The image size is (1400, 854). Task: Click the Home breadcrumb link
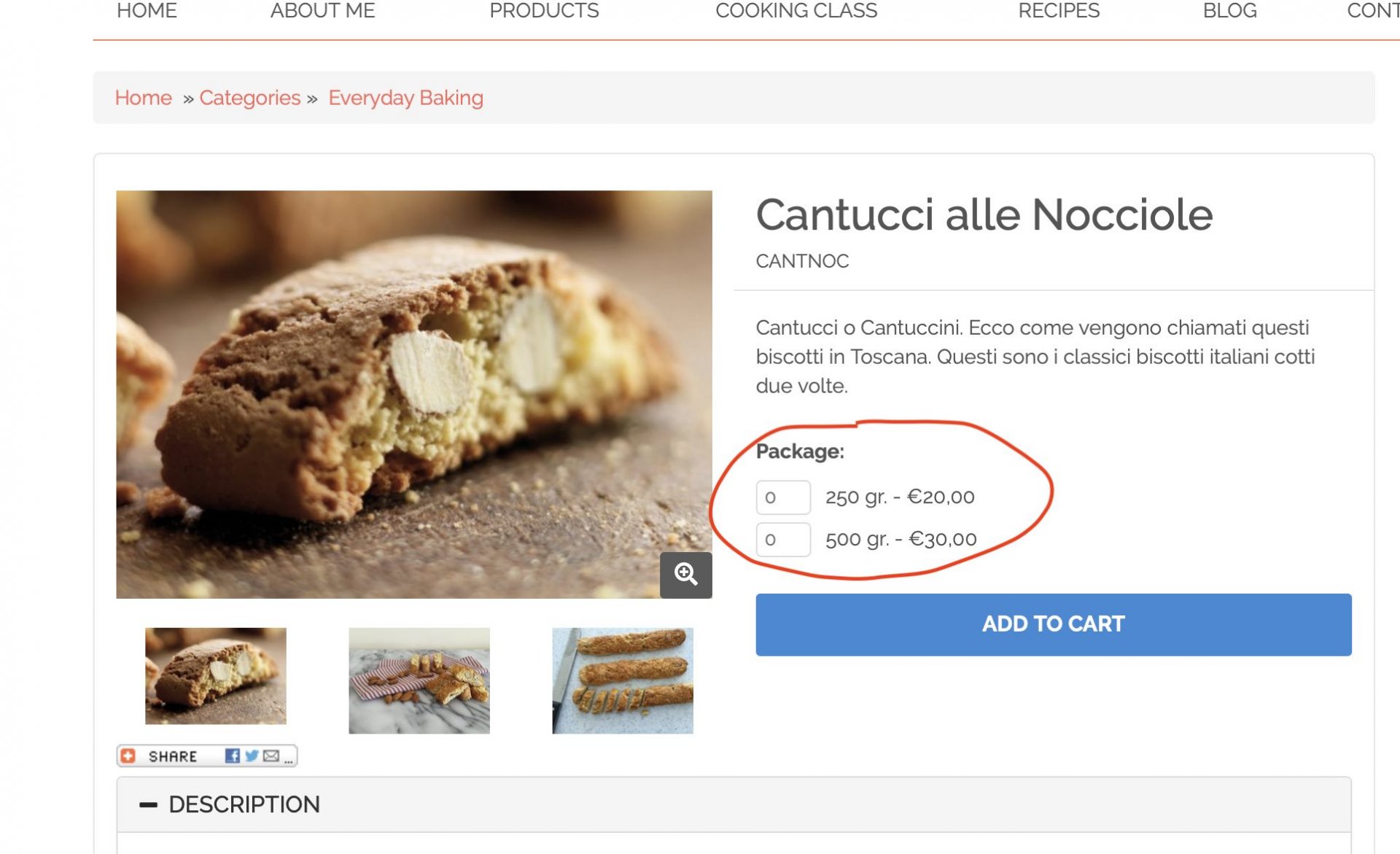[x=143, y=98]
